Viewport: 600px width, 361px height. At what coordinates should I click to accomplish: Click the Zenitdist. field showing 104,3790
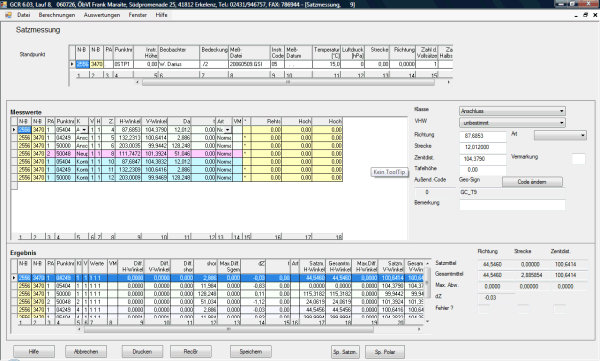click(483, 158)
